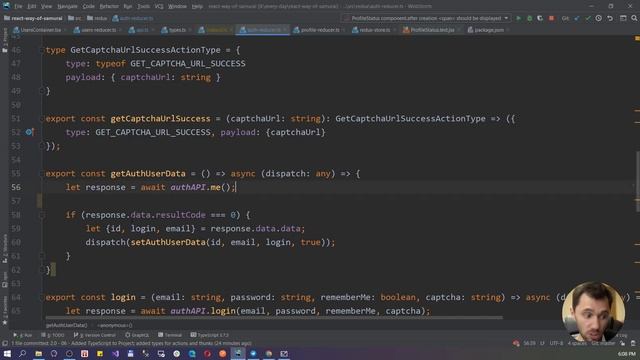Screen dimensions: 640x360
Task: Open the Window menu
Action: point(177,6)
